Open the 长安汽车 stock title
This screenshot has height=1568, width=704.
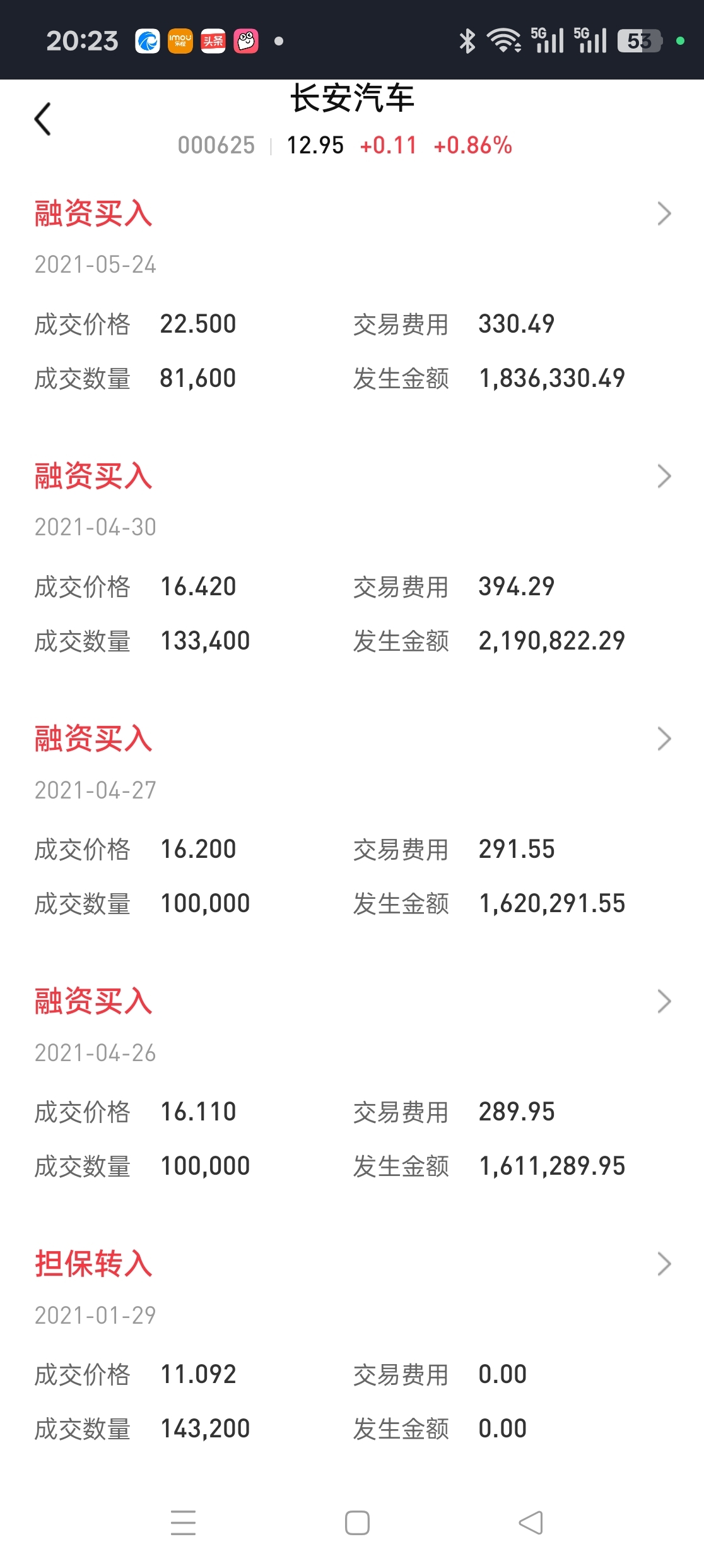coord(352,99)
